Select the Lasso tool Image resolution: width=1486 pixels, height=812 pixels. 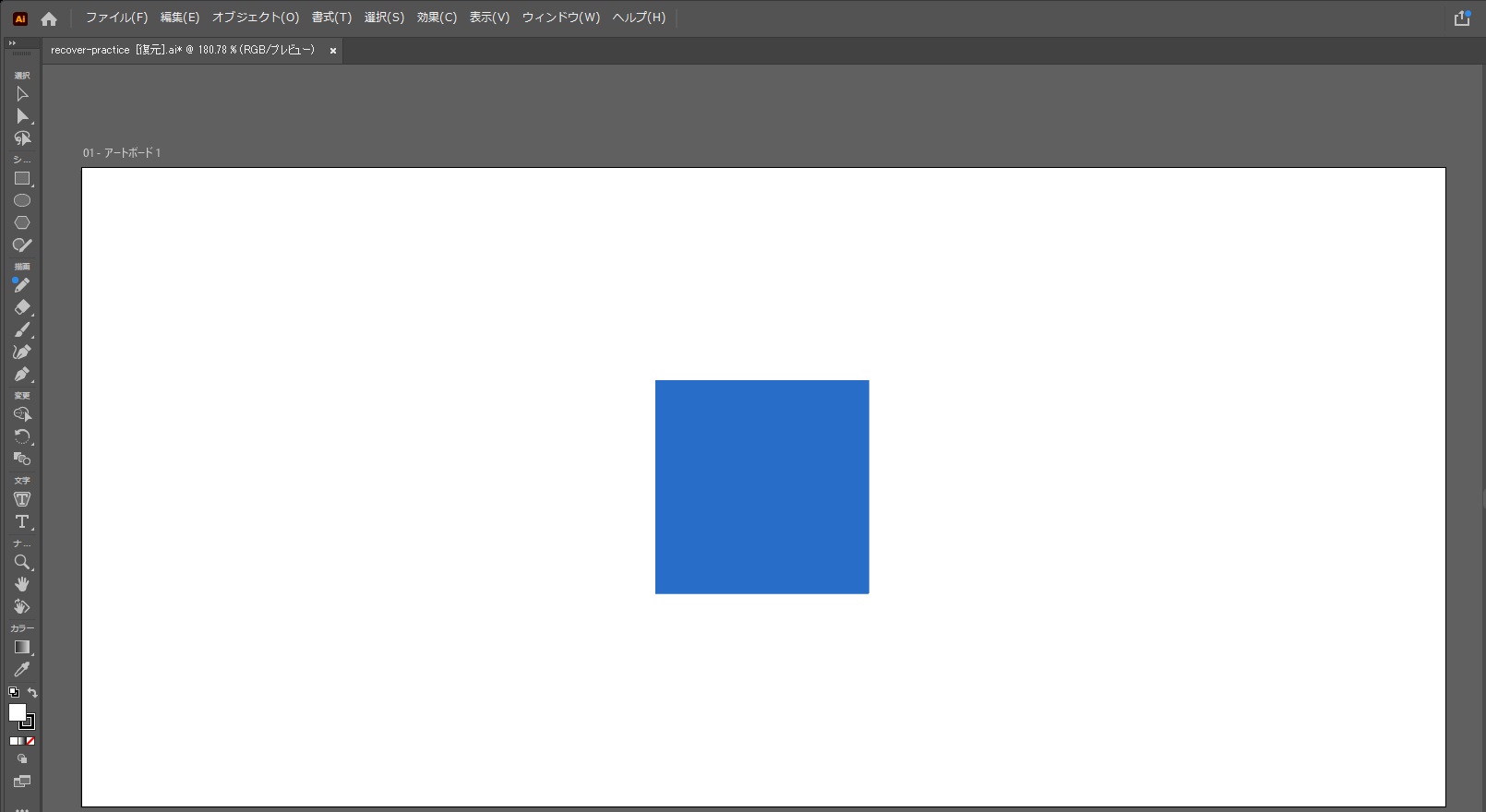(22, 138)
